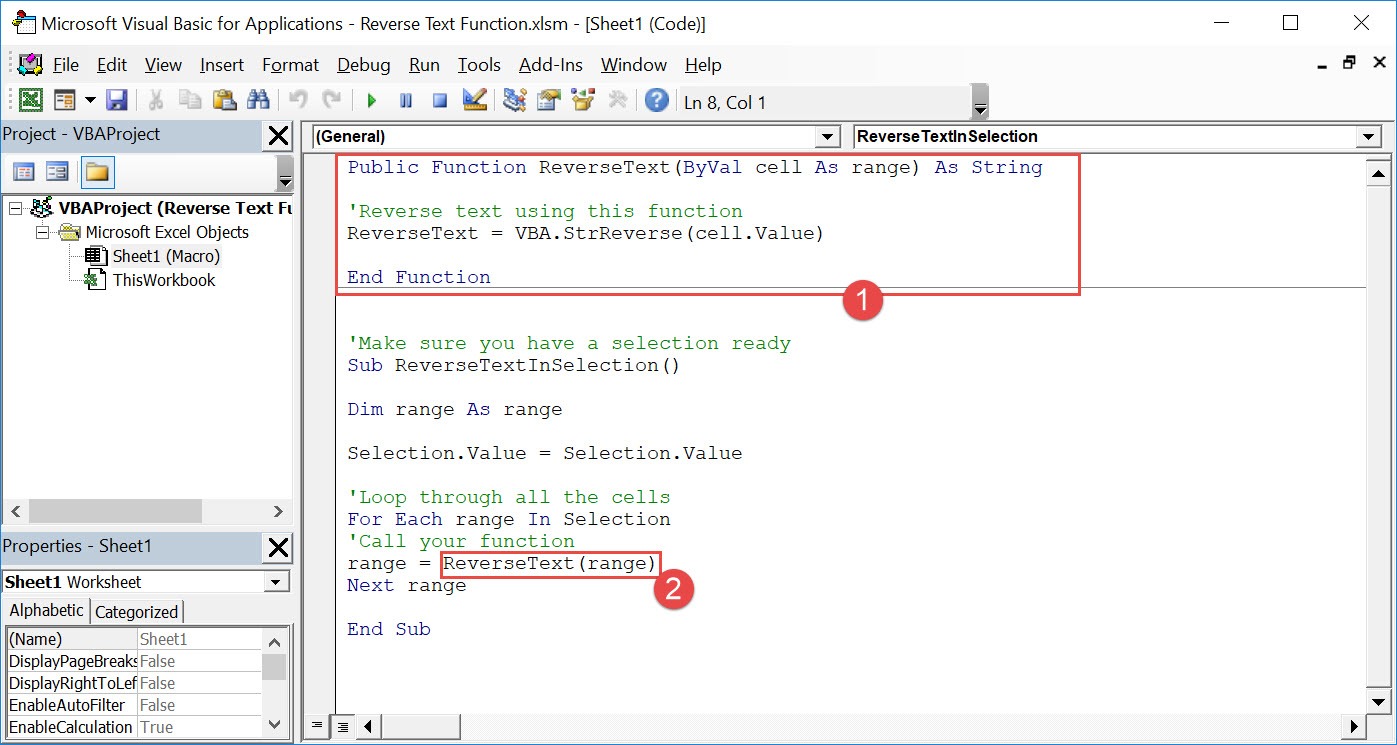1397x745 pixels.
Task: Select VBAProject (Reverse Text) root node
Action: pyautogui.click(x=175, y=208)
